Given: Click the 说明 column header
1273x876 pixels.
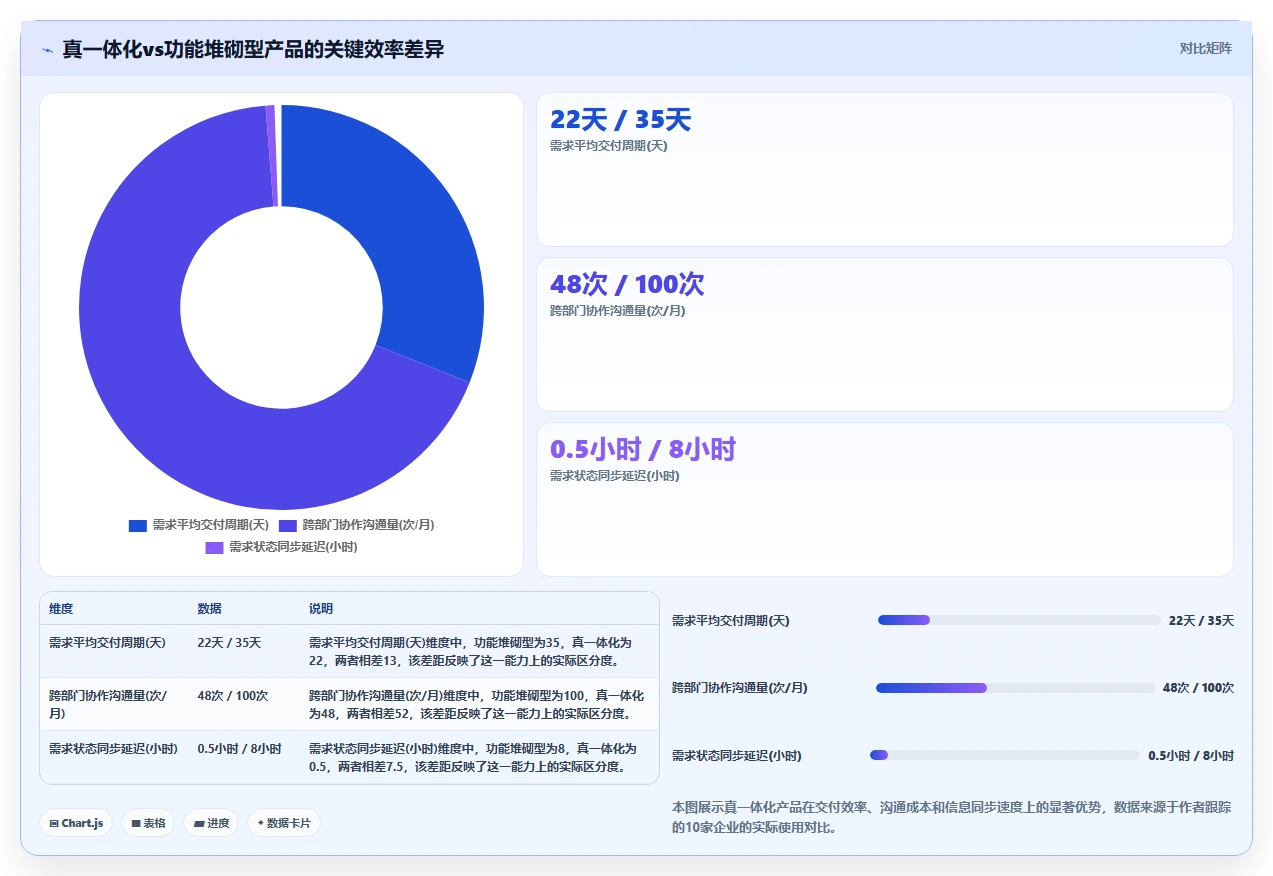Looking at the screenshot, I should tap(321, 609).
